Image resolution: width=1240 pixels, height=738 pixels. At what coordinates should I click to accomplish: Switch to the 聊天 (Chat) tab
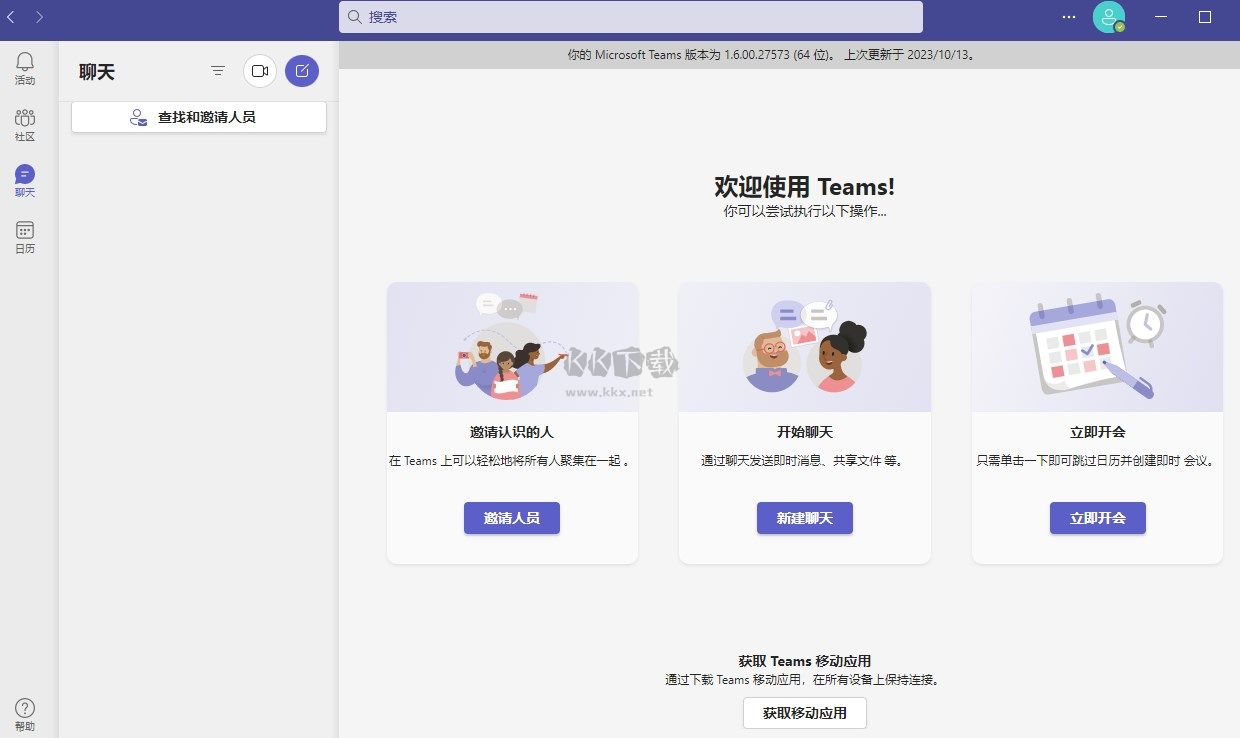click(x=24, y=179)
